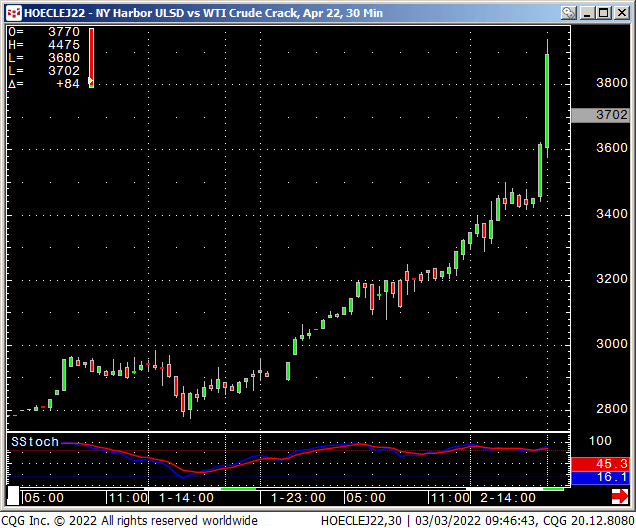Click the 3702 last price marker
Image resolution: width=636 pixels, height=528 pixels.
point(599,115)
